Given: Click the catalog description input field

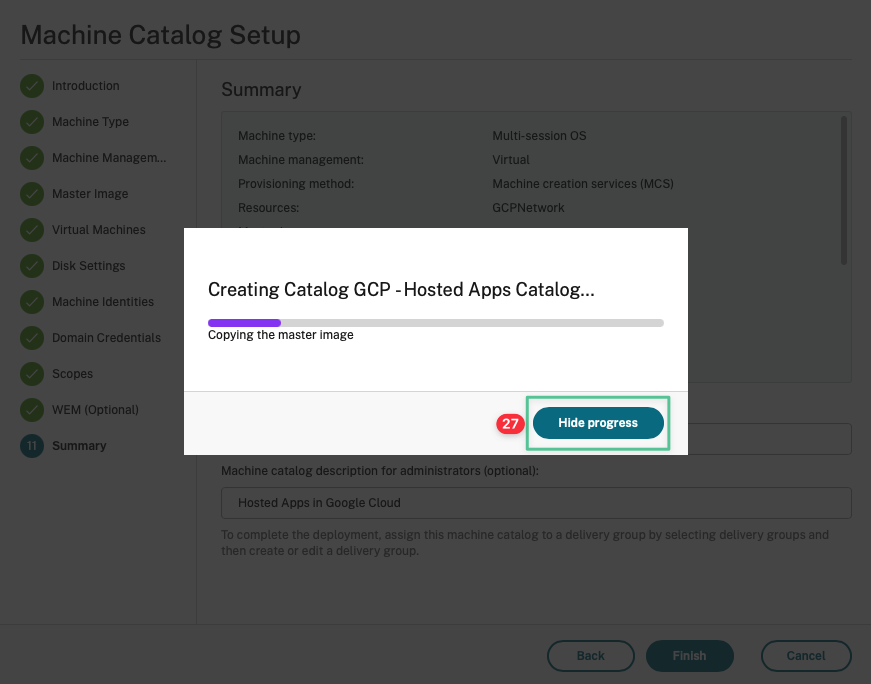Looking at the screenshot, I should click(x=535, y=502).
